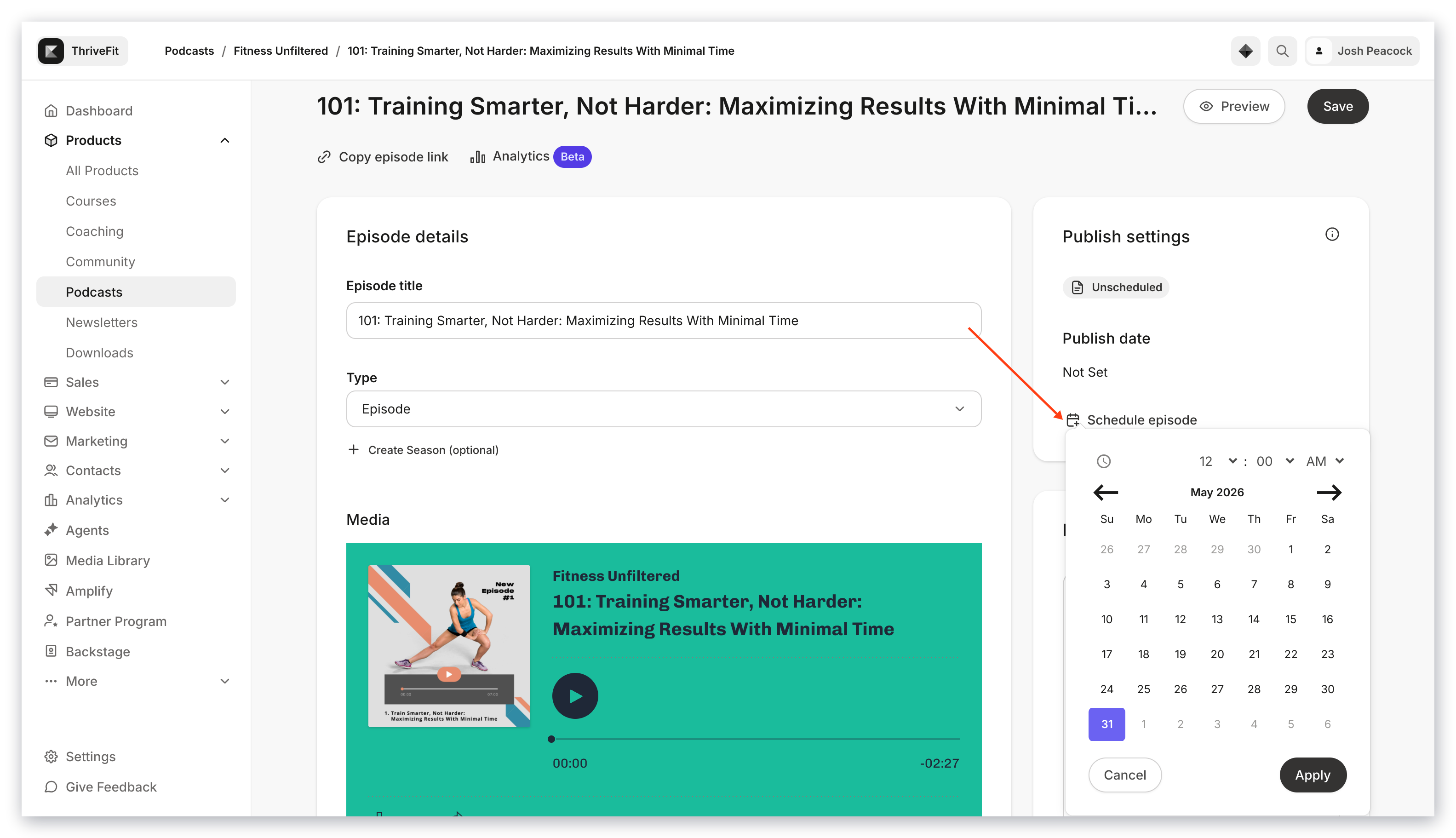This screenshot has height=838, width=1456.
Task: Click the Preview button
Action: (1233, 107)
